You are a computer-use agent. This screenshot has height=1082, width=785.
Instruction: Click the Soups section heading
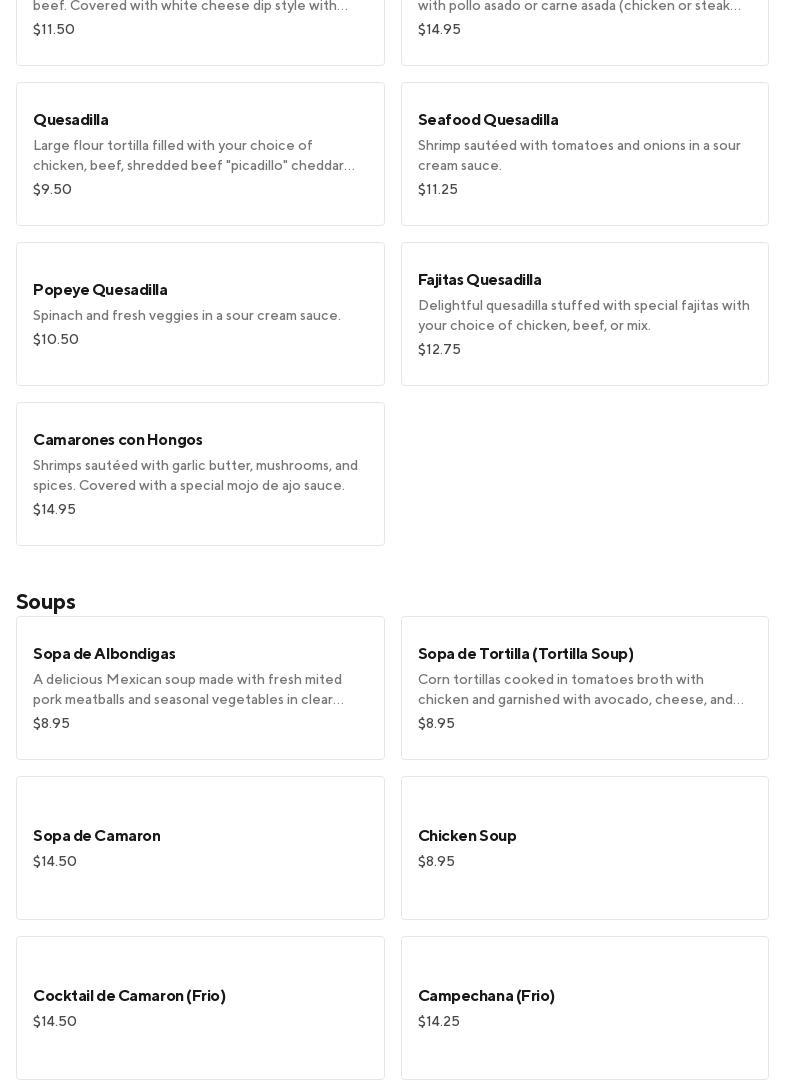pos(46,601)
